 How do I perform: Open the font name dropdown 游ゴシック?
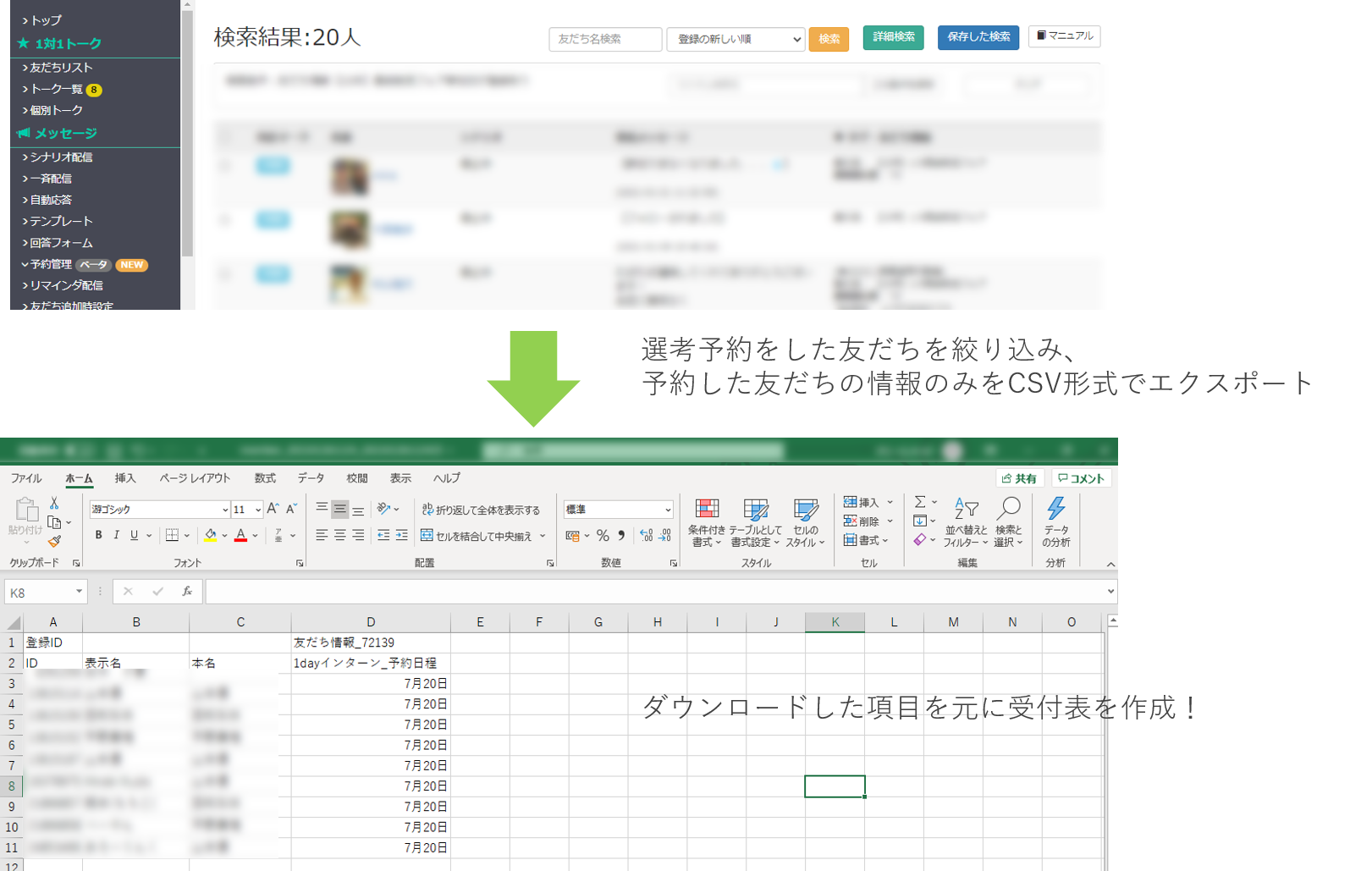[225, 510]
